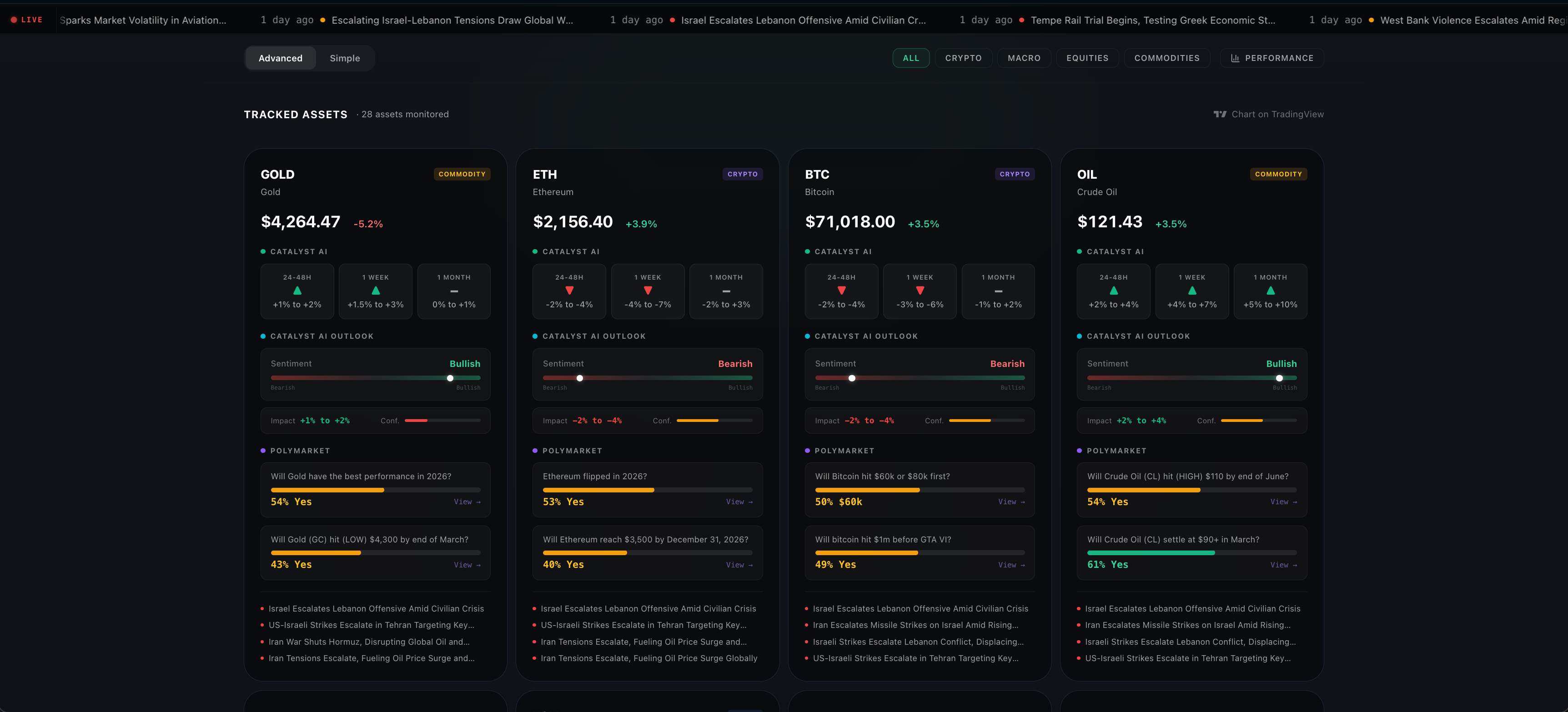1568x712 pixels.
Task: Click the green up-arrow in OIL's 1 month forecast
Action: tap(1270, 290)
